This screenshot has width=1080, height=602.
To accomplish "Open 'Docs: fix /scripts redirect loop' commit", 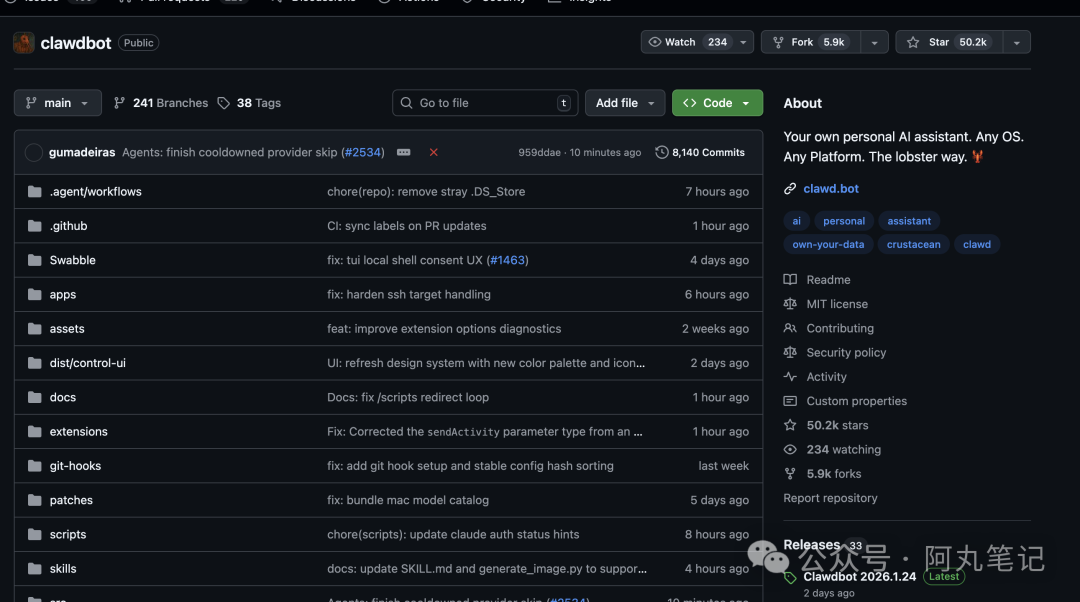I will 408,397.
